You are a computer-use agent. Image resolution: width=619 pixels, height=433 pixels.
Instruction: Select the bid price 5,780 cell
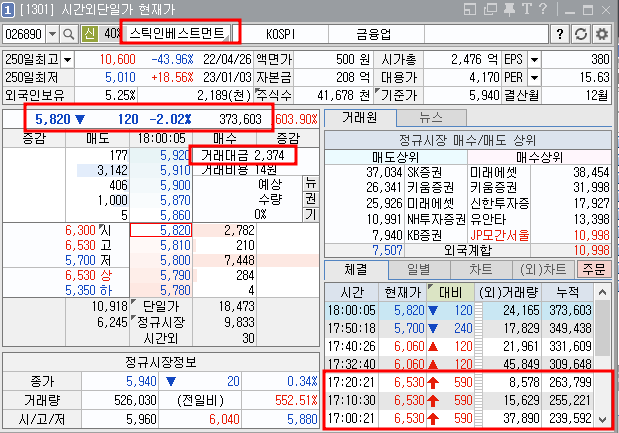click(x=161, y=291)
